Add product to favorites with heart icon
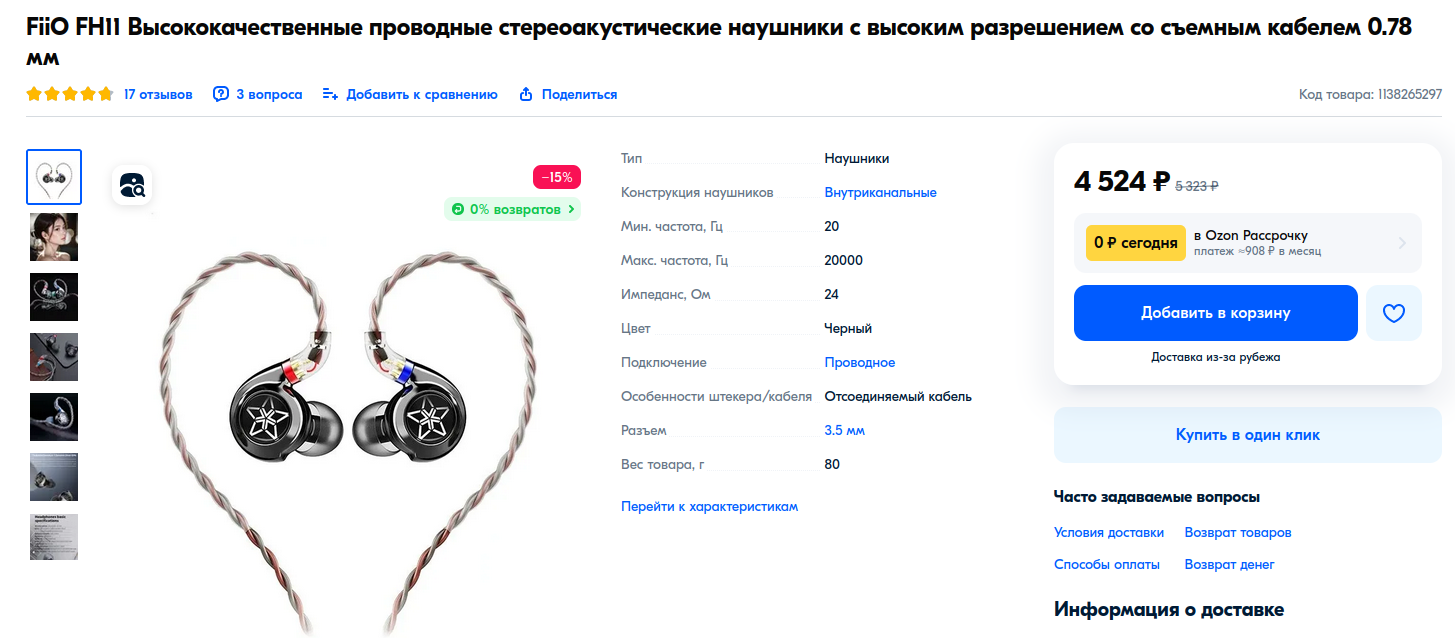Viewport: 1455px width, 638px height. (1393, 313)
